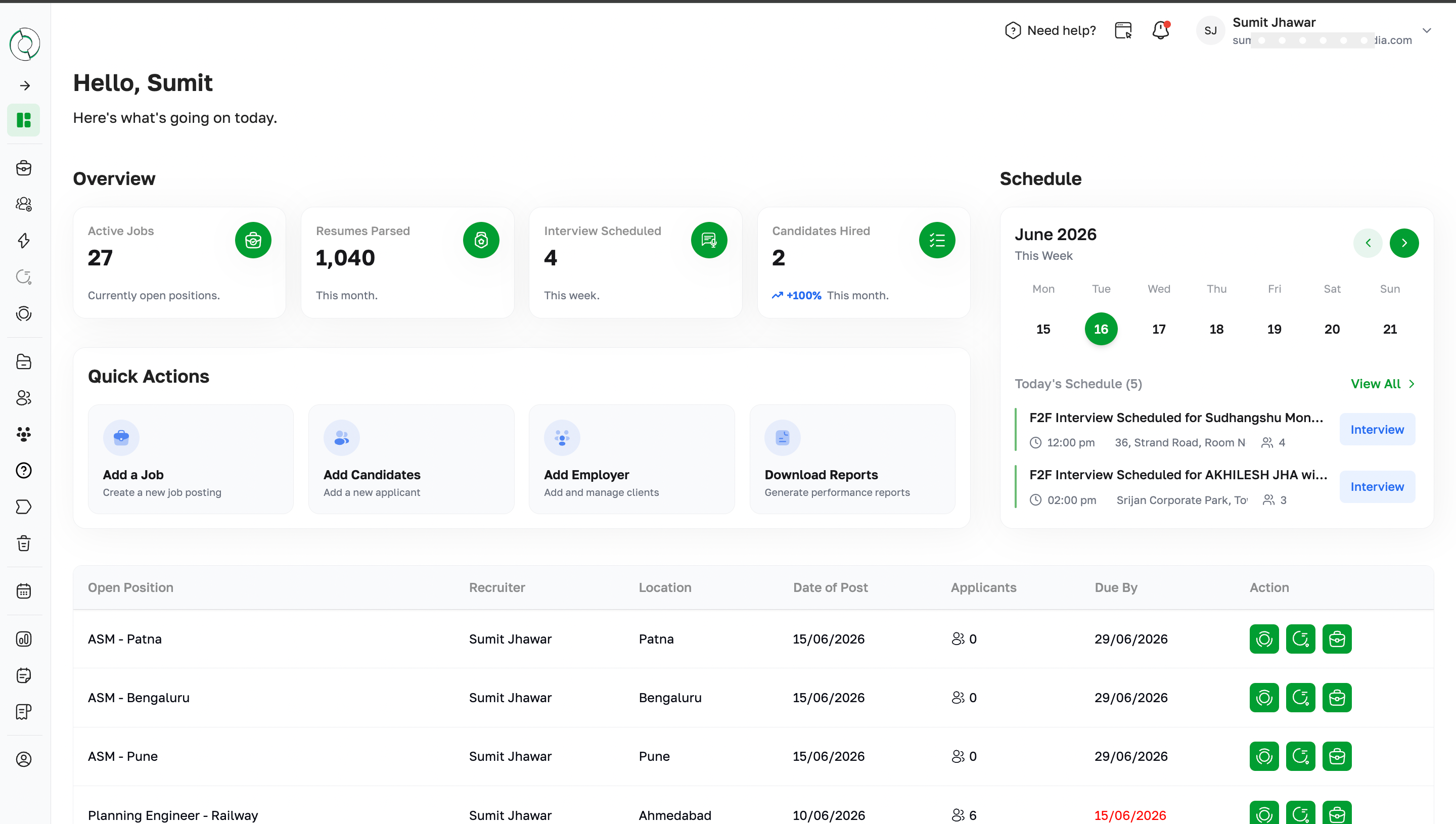Viewport: 1456px width, 824px height.
Task: Click the app logo in sidebar
Action: coord(24,44)
